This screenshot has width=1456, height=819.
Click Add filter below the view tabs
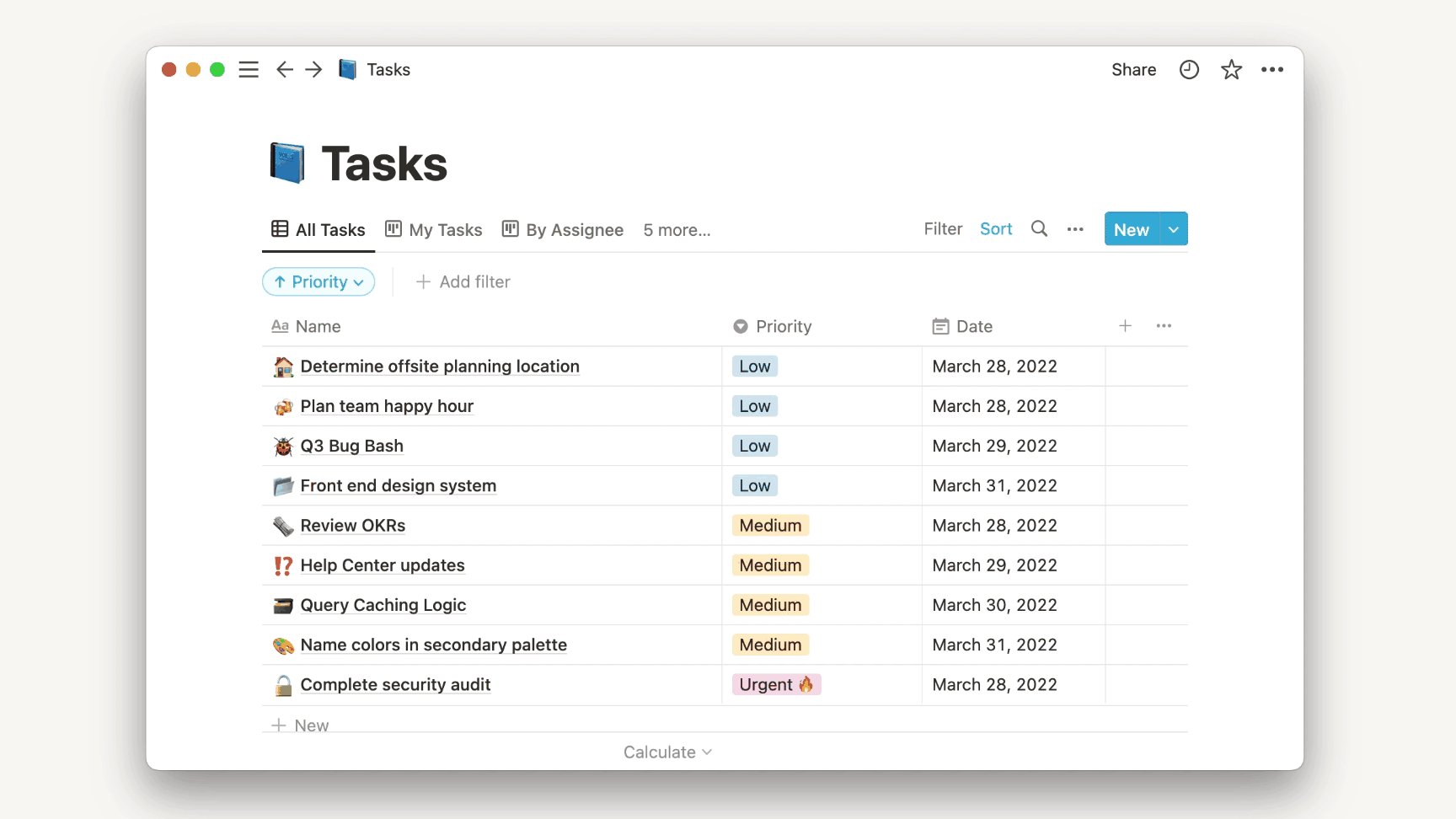pos(463,281)
